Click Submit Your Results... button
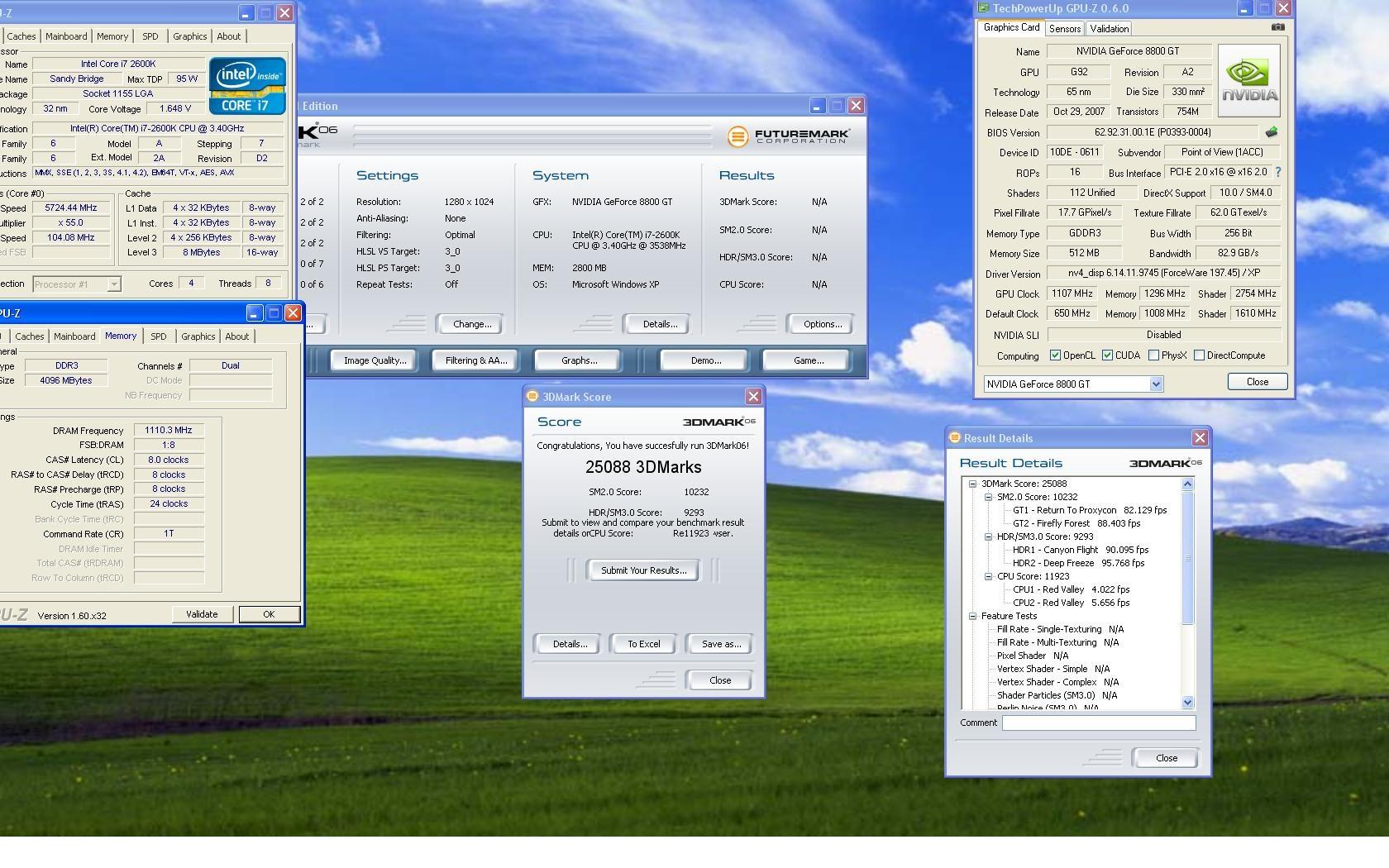 click(x=643, y=570)
